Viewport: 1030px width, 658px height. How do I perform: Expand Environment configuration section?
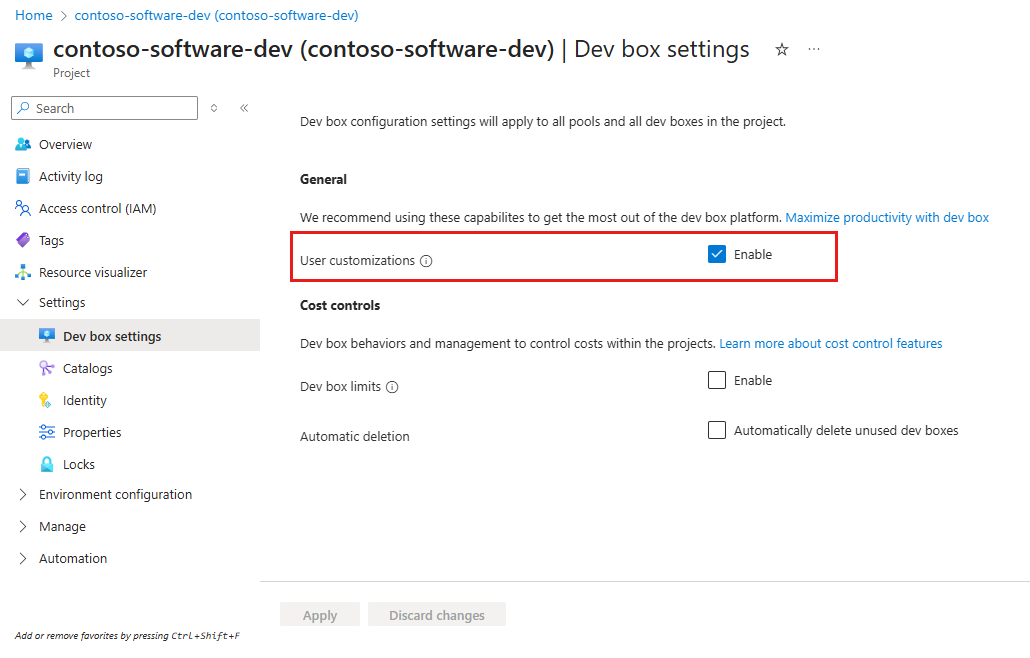point(23,494)
